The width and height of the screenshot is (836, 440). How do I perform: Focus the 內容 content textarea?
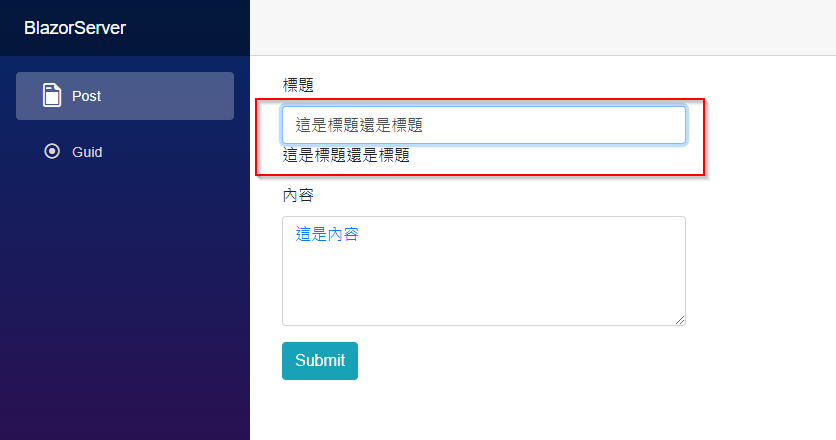[484, 271]
